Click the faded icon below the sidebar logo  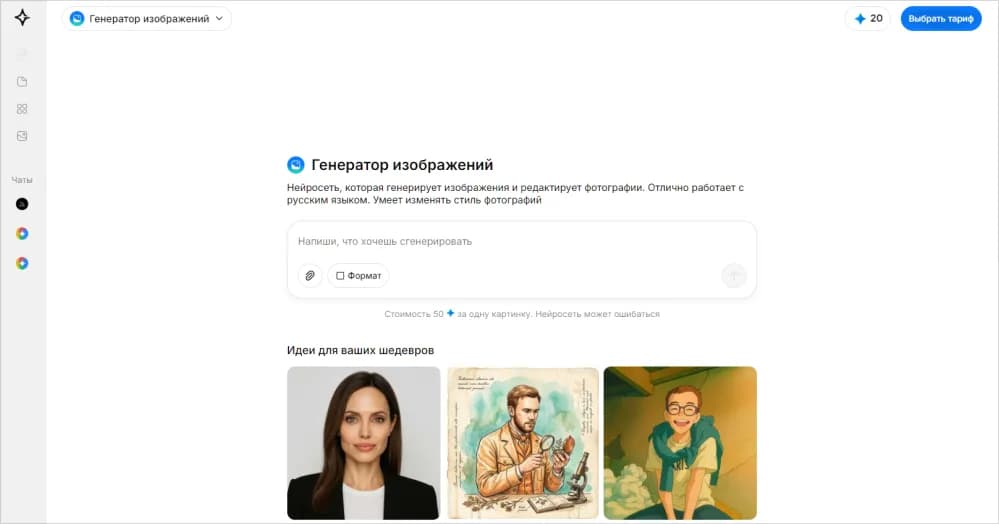(x=22, y=54)
